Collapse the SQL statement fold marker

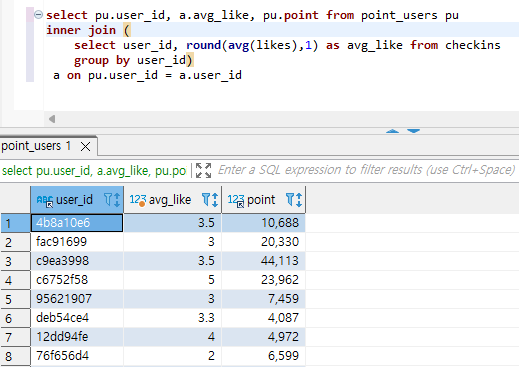click(x=39, y=15)
